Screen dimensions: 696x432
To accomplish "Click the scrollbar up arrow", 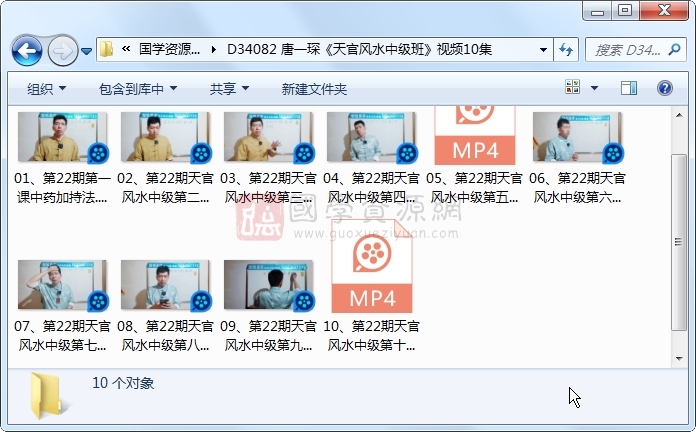I will [679, 115].
